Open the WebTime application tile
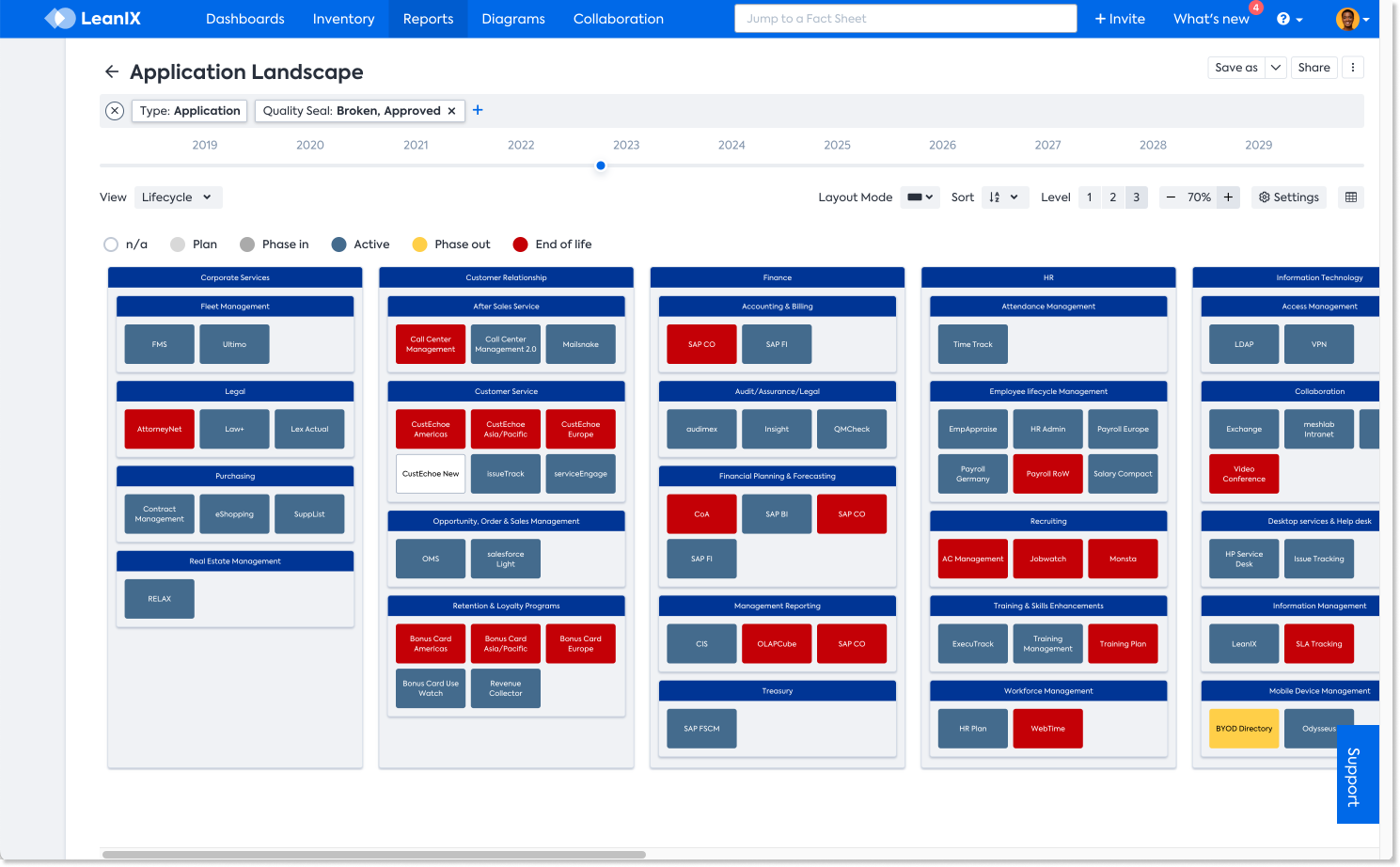The image size is (1400, 867). (1048, 729)
